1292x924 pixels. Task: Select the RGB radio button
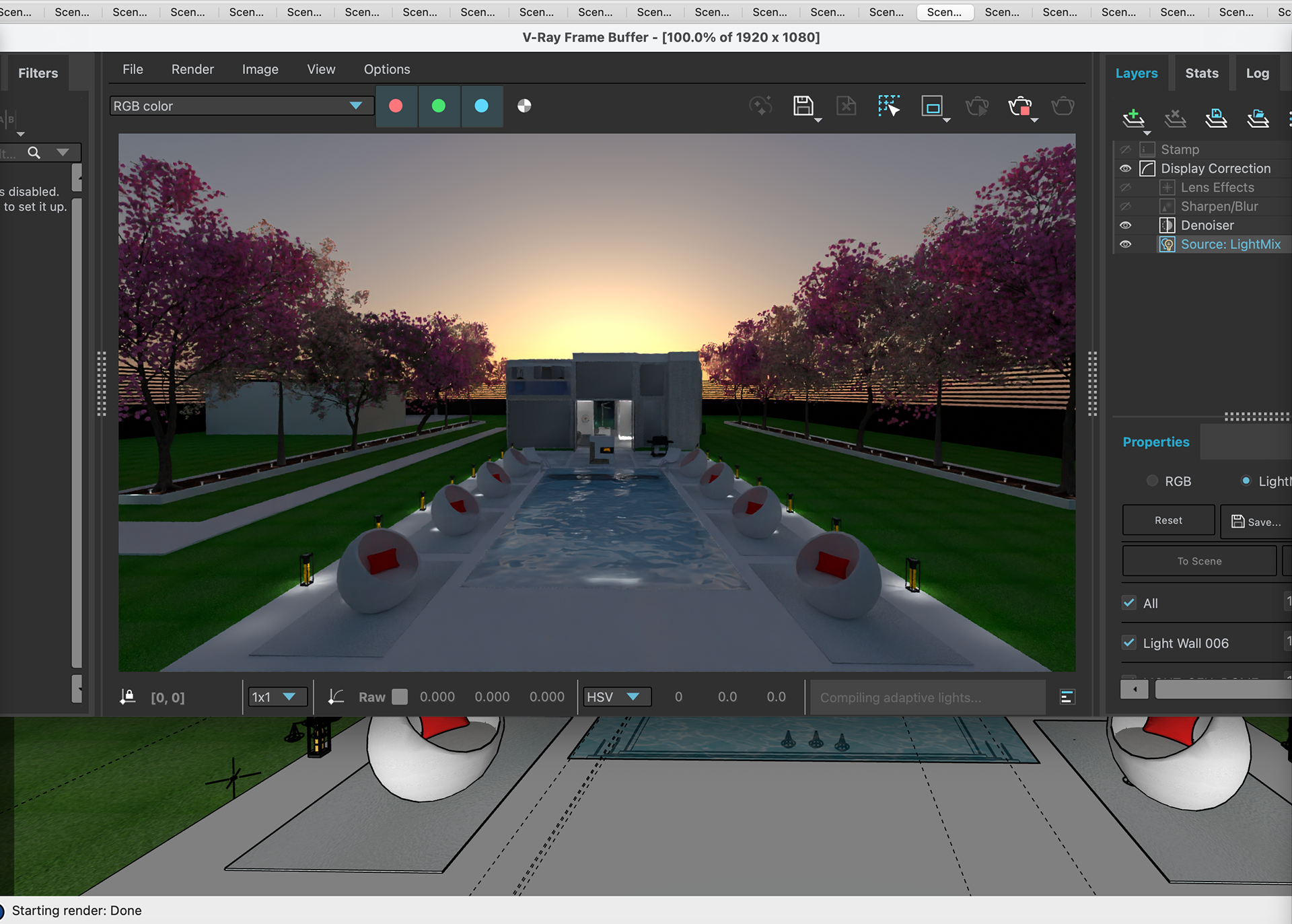click(x=1153, y=481)
